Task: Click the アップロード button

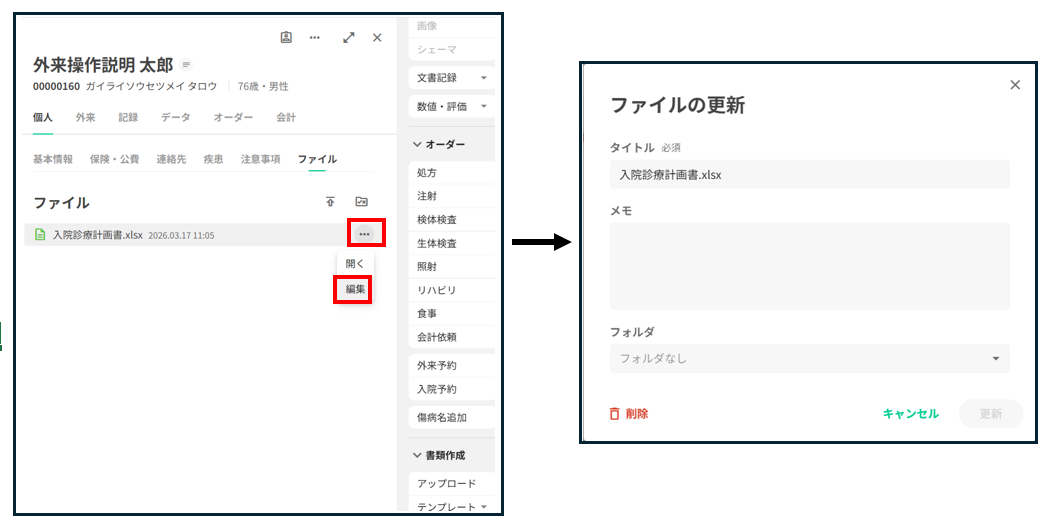Action: [451, 484]
